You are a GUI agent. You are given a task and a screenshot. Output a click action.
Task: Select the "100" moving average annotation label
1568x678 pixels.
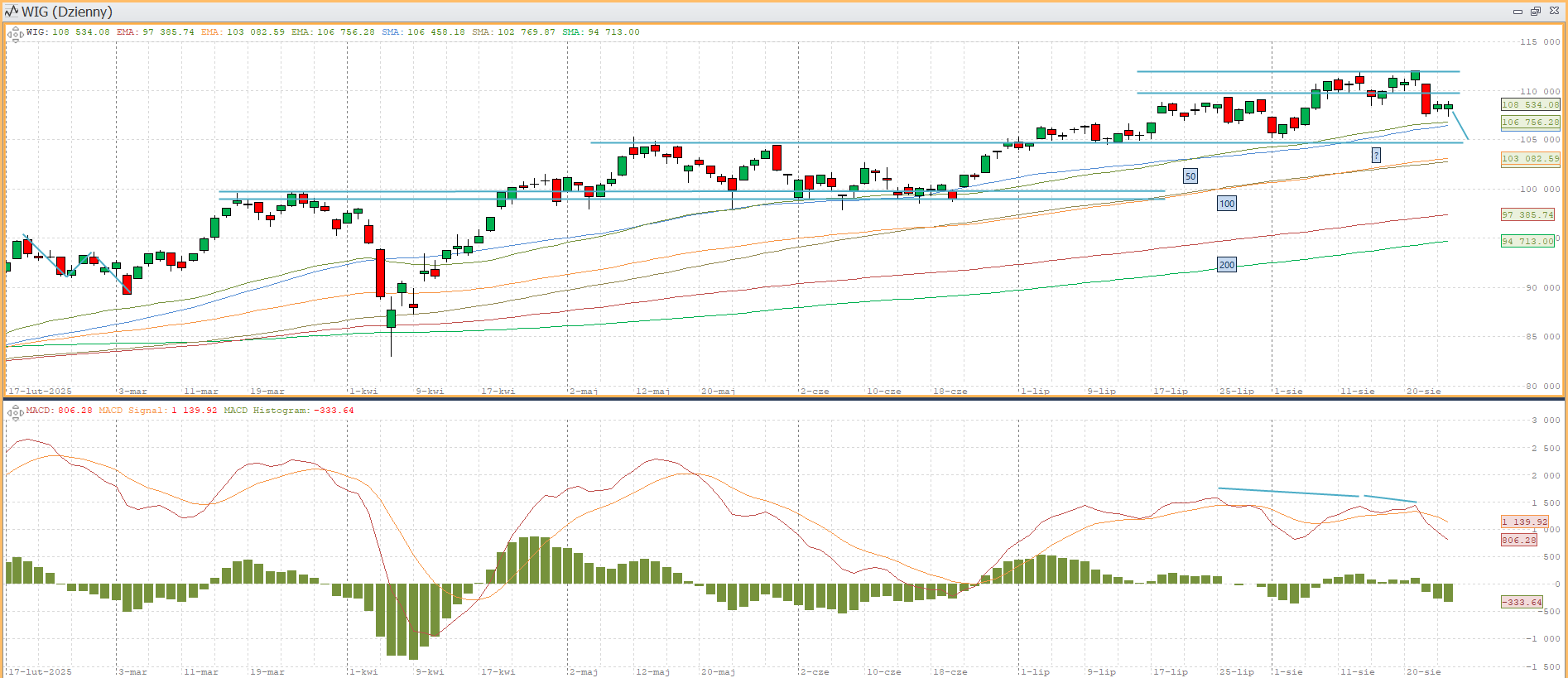pos(1226,204)
